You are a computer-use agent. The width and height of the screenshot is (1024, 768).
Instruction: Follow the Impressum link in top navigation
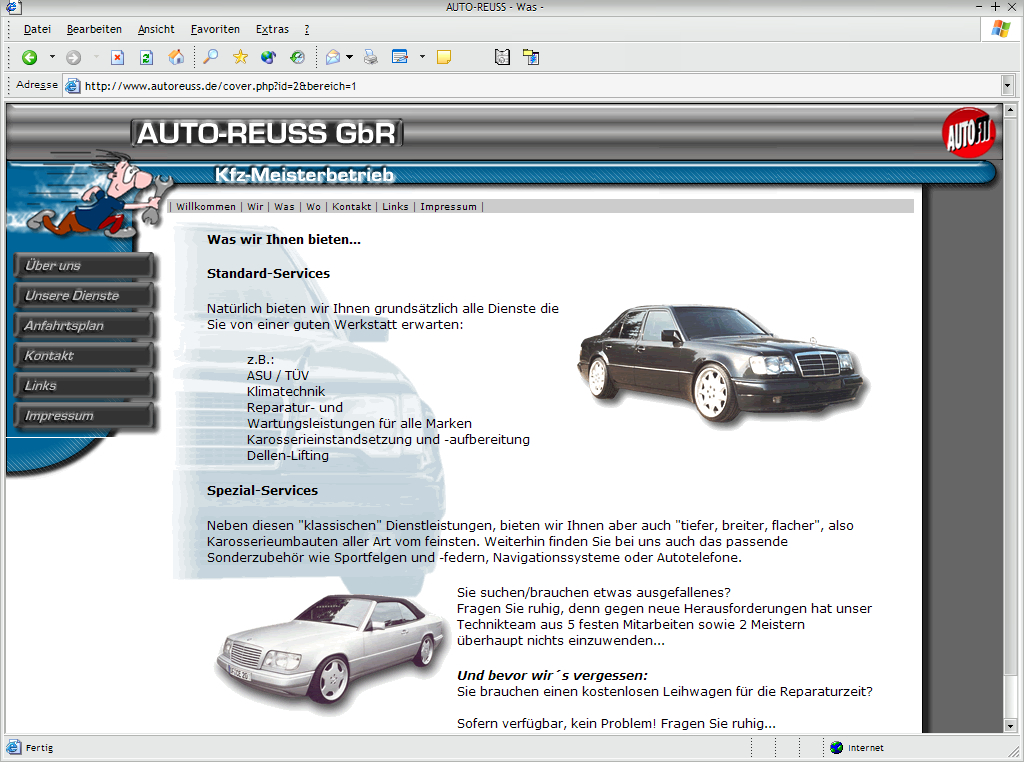[x=449, y=207]
